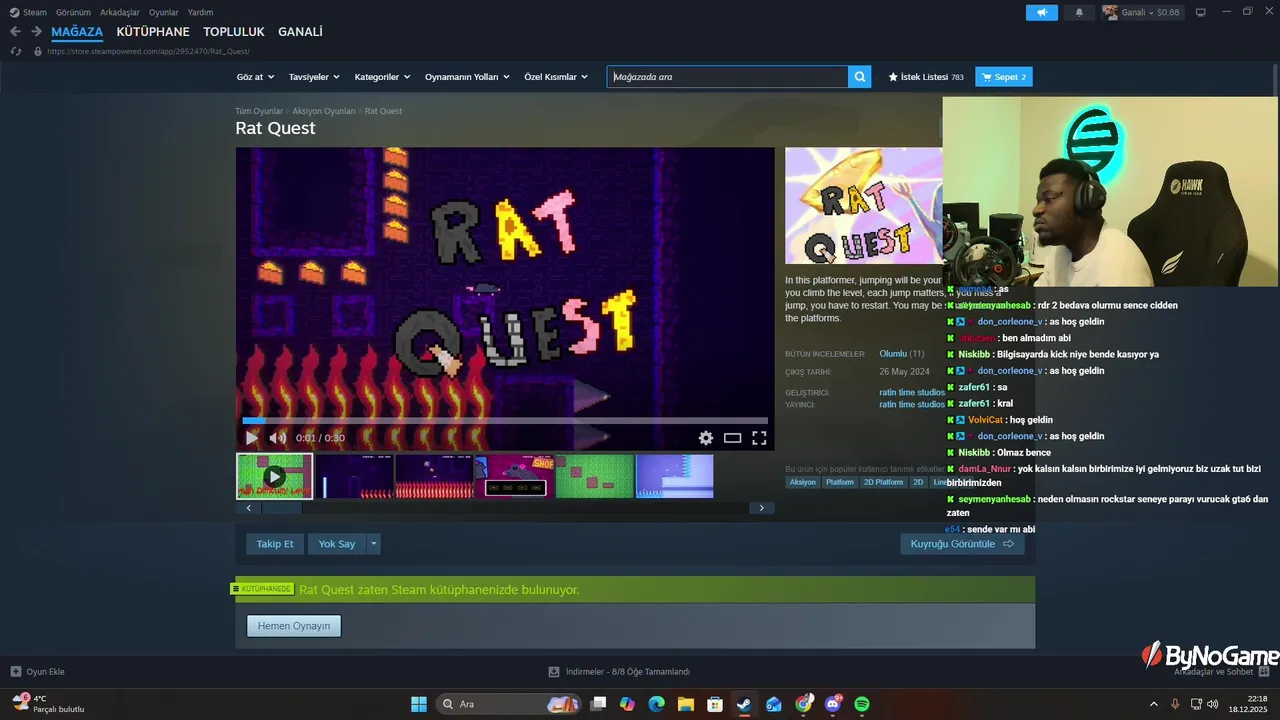Open Arkadaşlar ve Sohbet friends icon

[x=1264, y=672]
